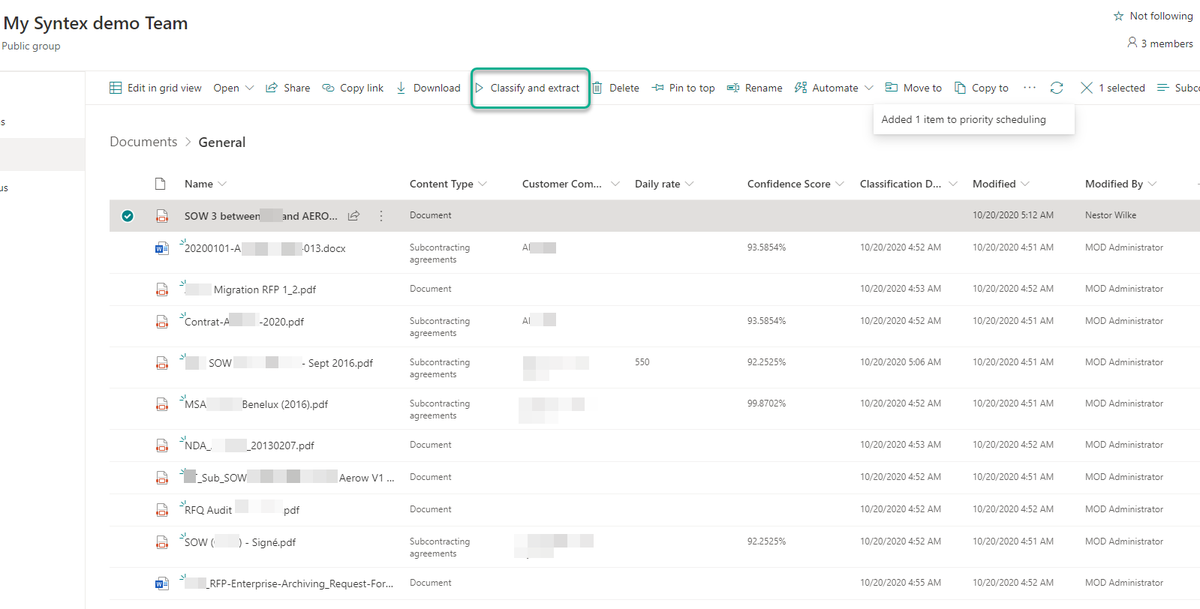The width and height of the screenshot is (1200, 609).
Task: Go to Documents breadcrumb
Action: (x=143, y=142)
